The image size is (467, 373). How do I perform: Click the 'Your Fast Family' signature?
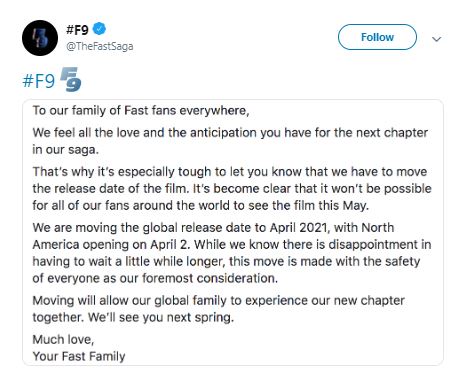click(x=79, y=356)
